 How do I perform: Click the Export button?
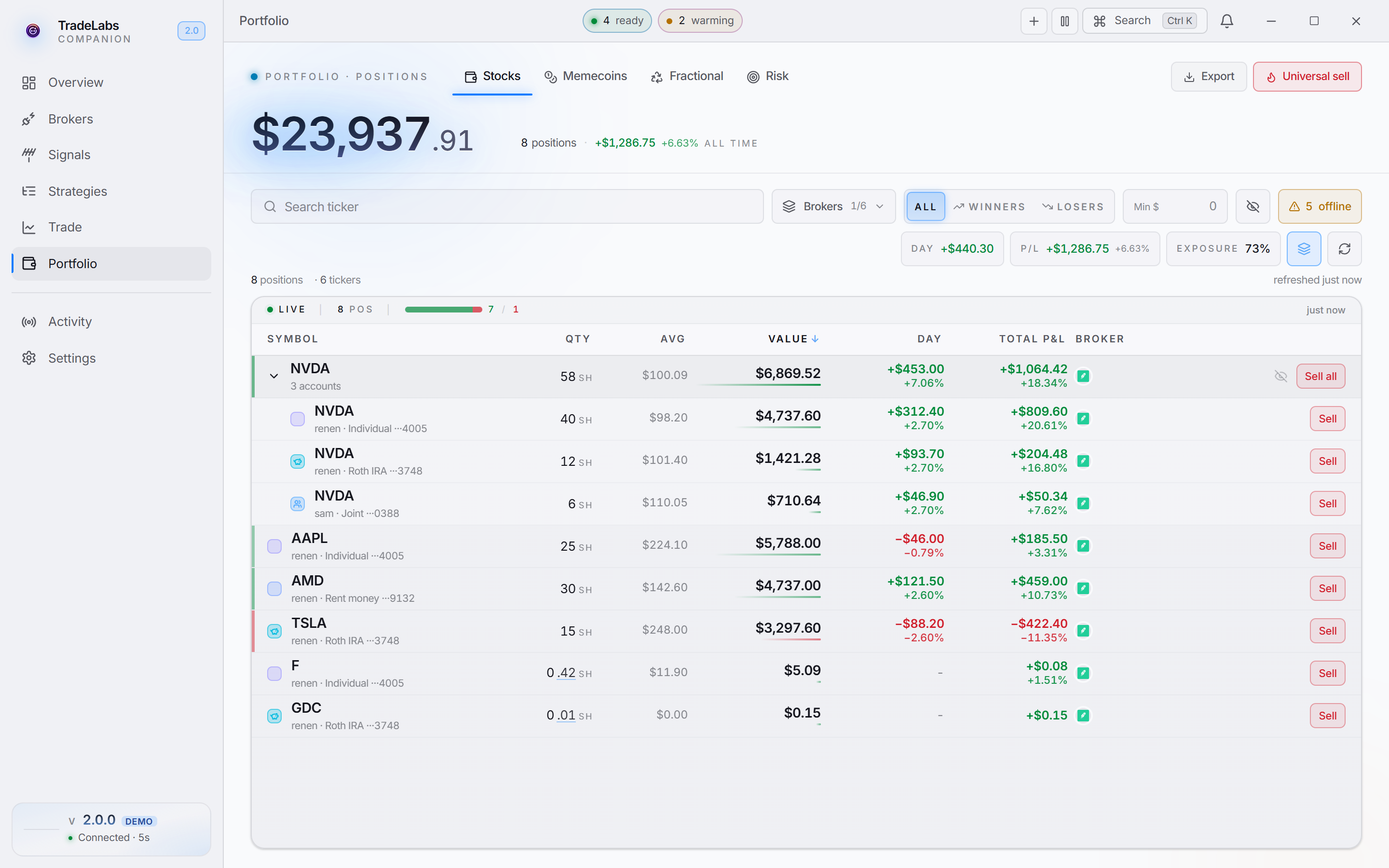[x=1209, y=76]
